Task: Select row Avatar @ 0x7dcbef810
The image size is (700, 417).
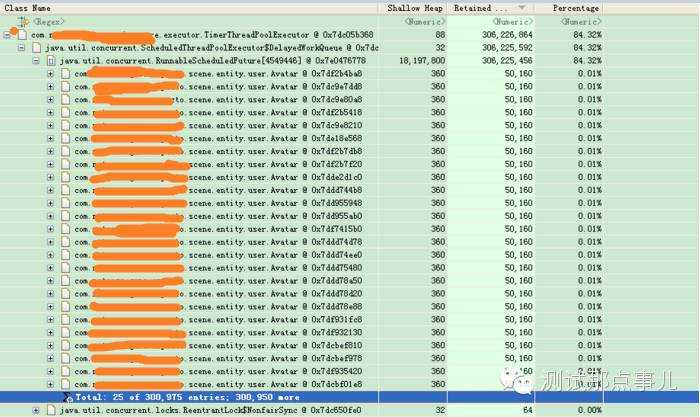Action: (349, 345)
